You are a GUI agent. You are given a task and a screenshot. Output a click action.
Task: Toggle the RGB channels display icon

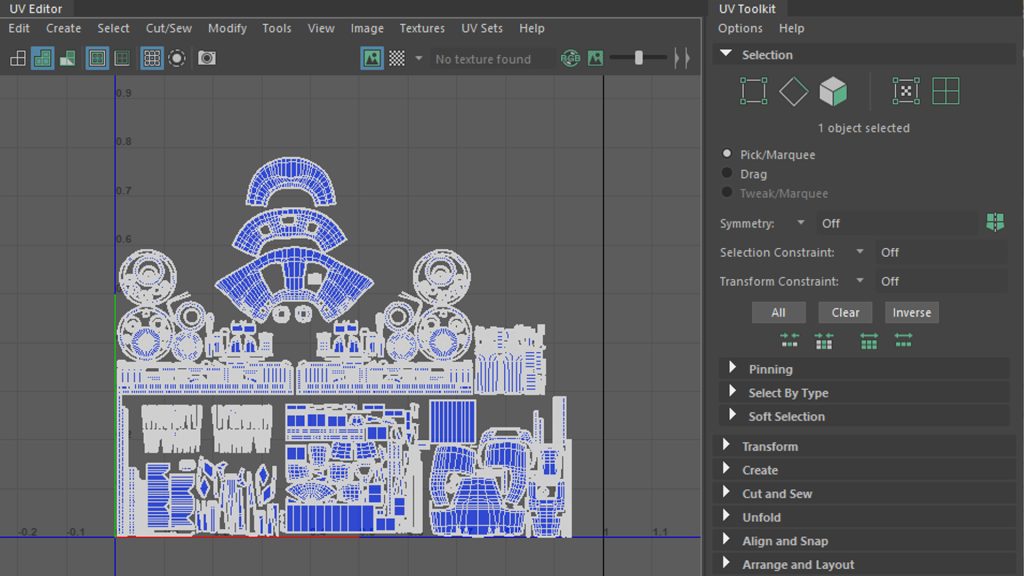[x=570, y=59]
